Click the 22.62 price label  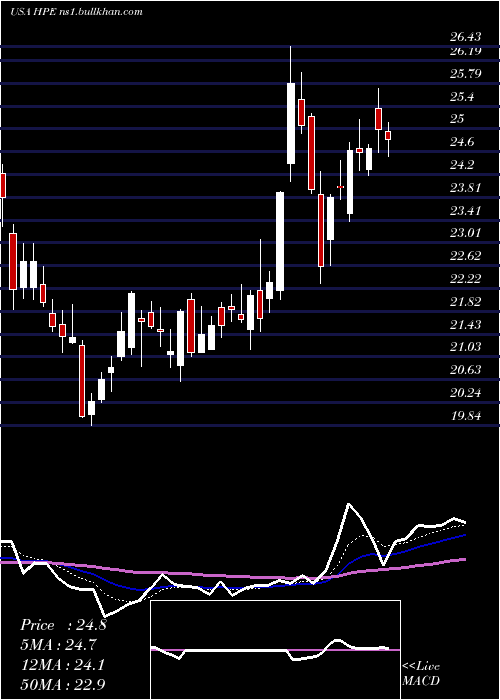(466, 256)
